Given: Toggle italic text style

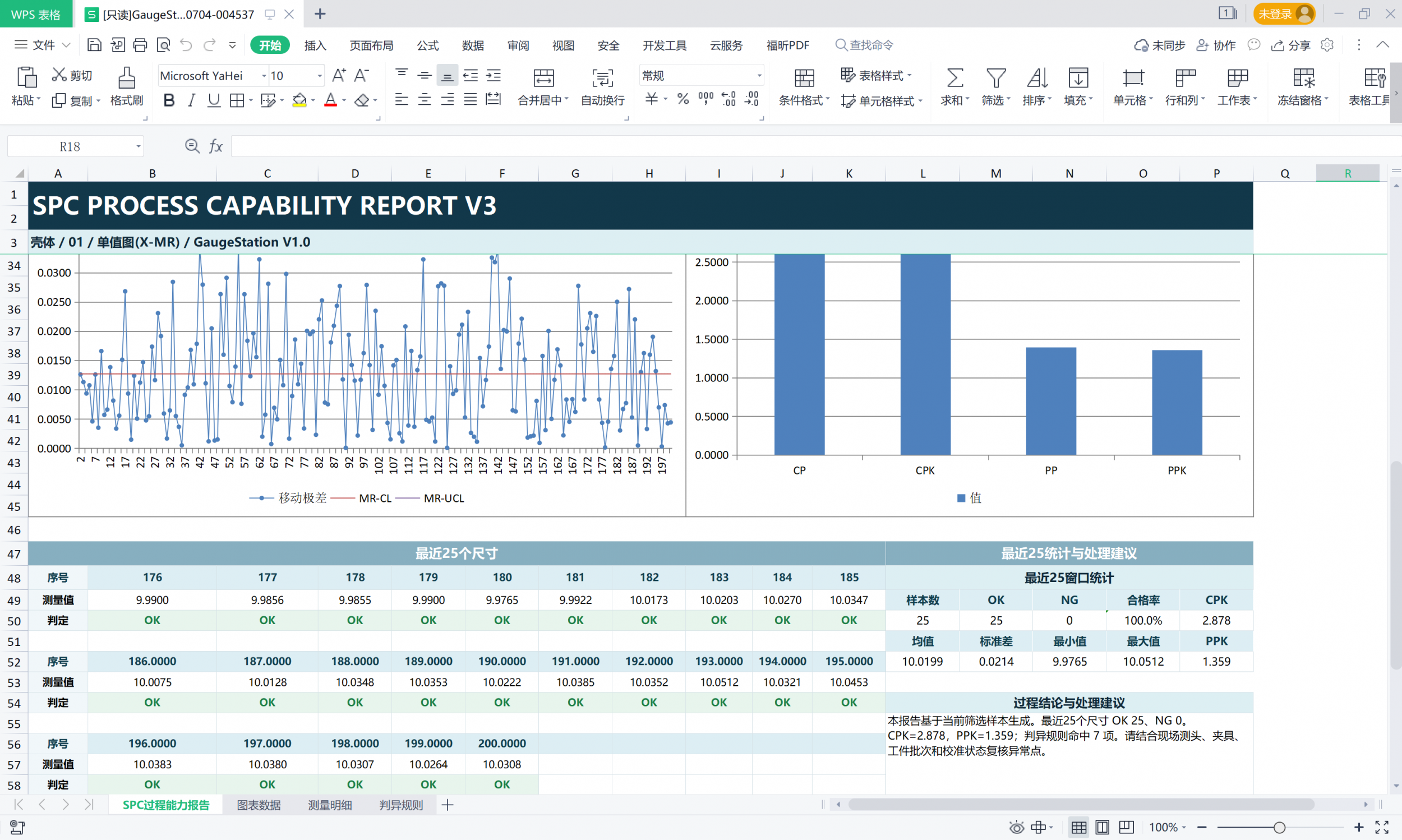Looking at the screenshot, I should click(191, 101).
